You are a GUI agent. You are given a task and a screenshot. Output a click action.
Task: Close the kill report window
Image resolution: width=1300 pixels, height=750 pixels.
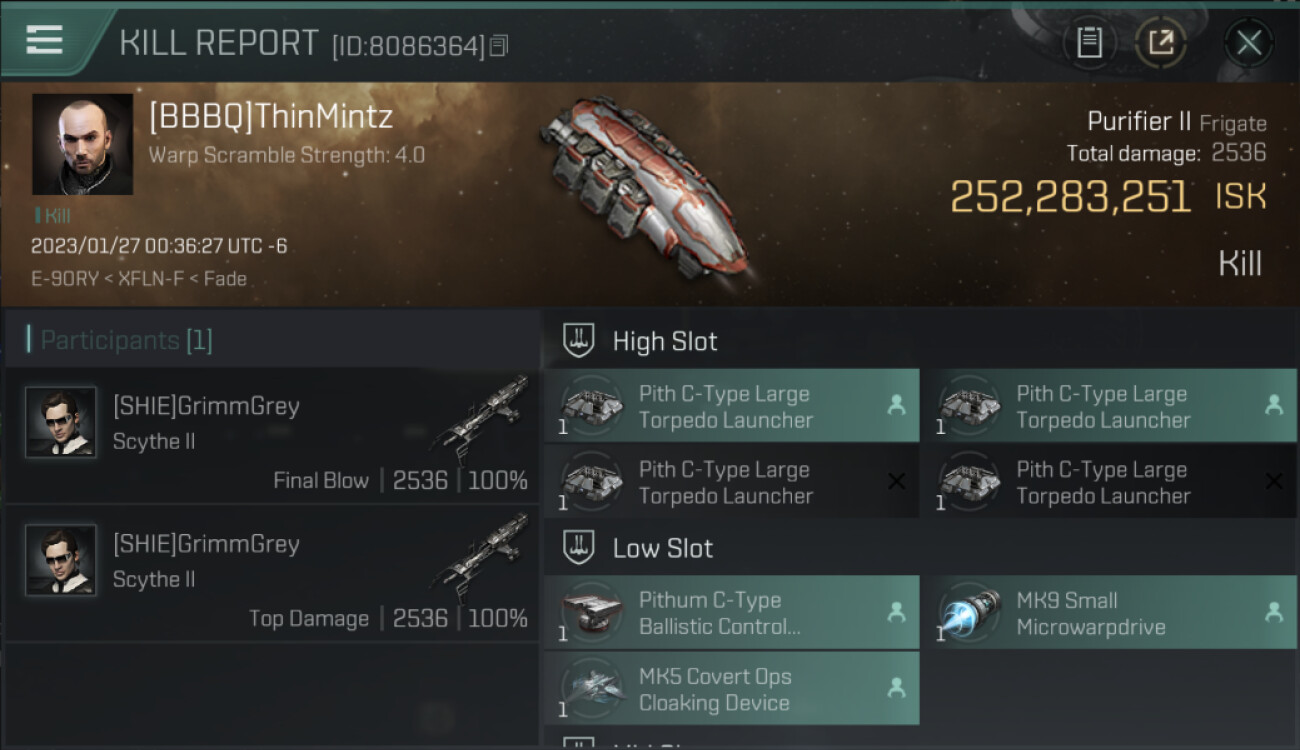coord(1249,42)
